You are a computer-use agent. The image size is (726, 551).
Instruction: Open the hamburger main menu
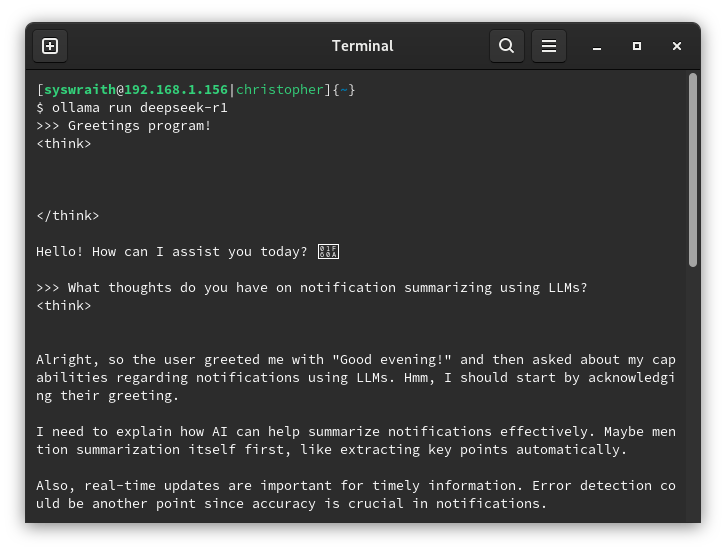(549, 46)
